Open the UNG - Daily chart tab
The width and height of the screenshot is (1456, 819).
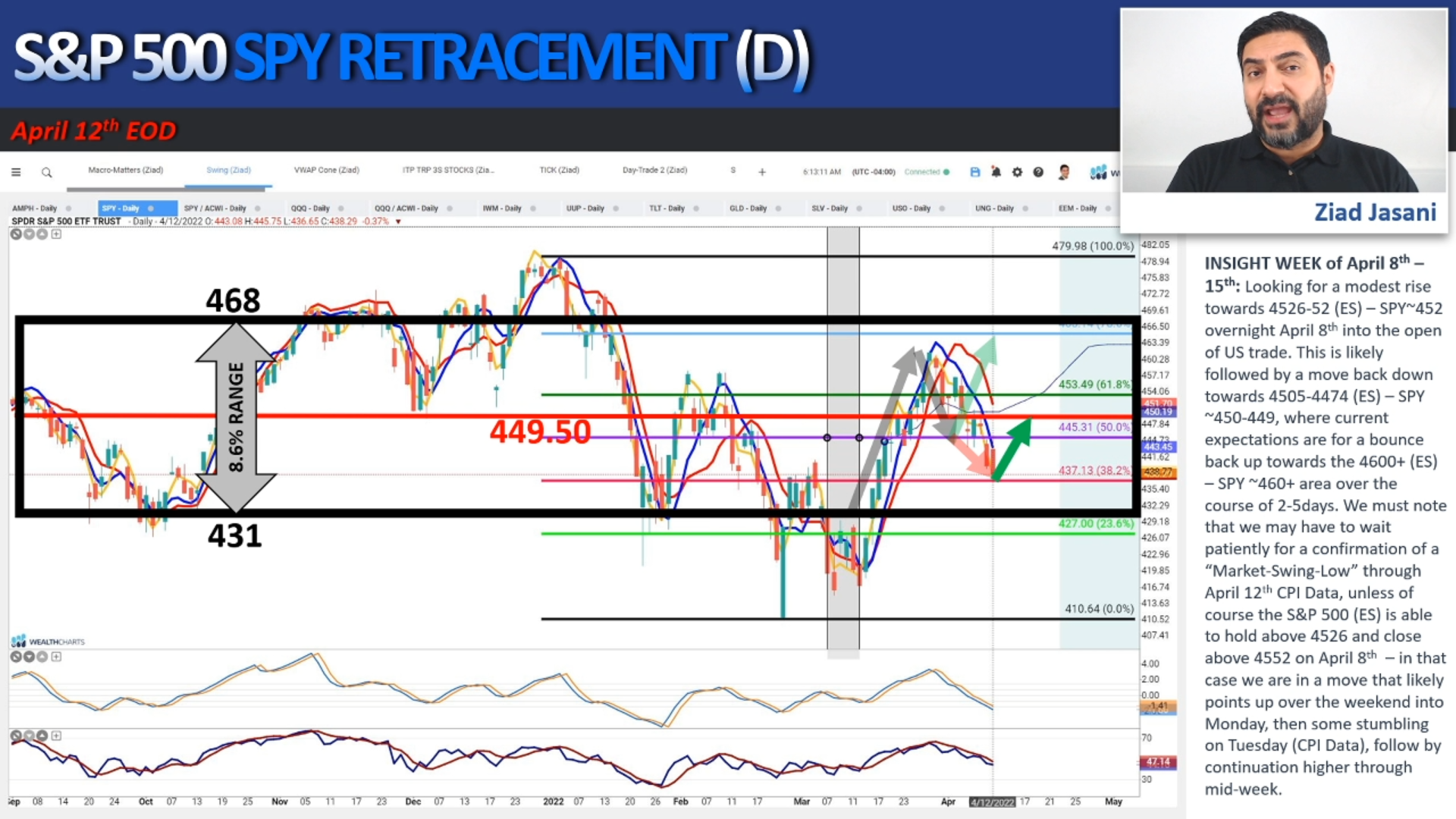(x=994, y=209)
